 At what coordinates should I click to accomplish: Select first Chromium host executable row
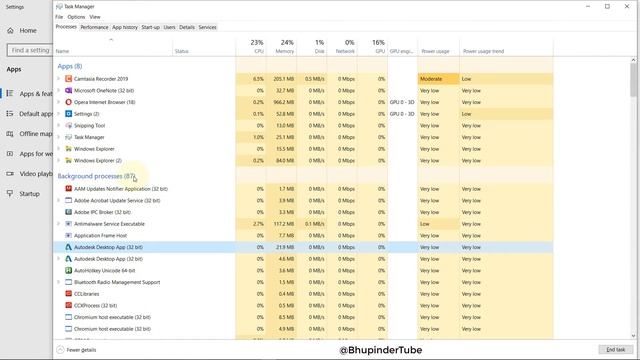pos(303,317)
